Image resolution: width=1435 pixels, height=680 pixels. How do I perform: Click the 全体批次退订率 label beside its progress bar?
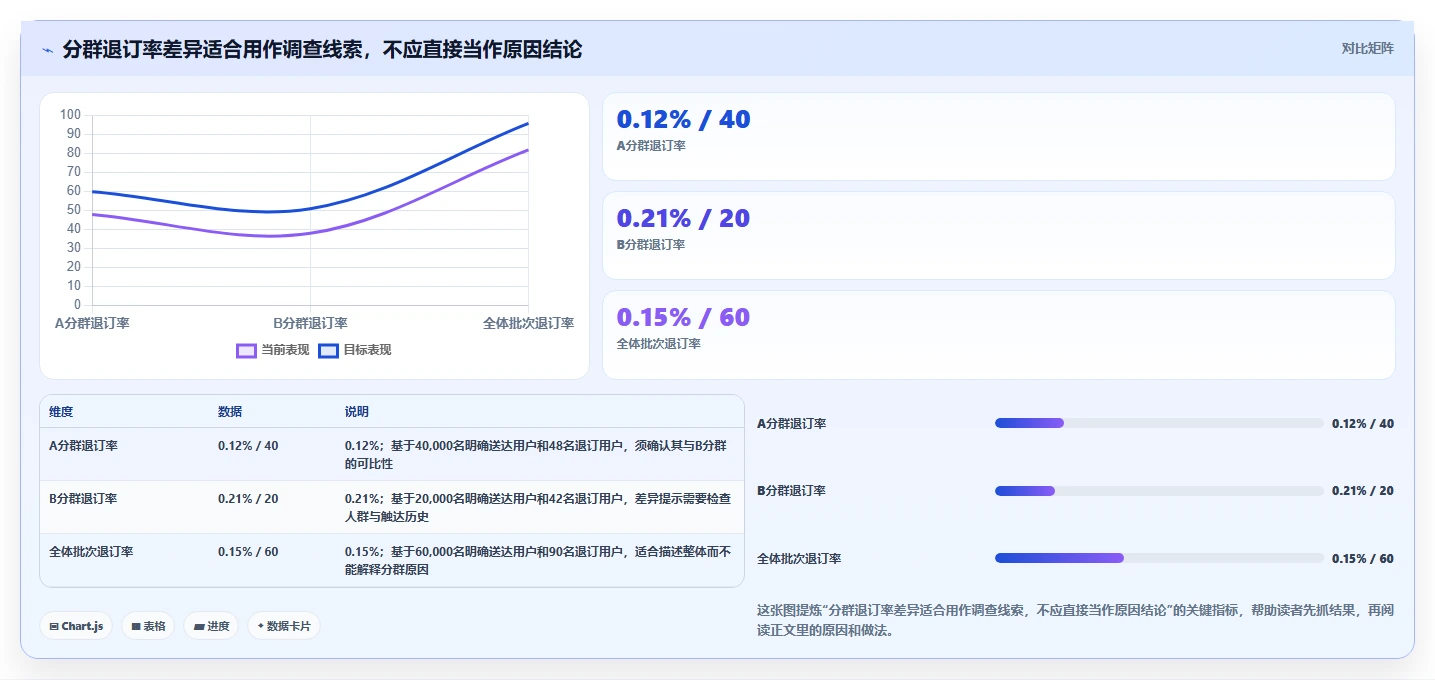pos(799,559)
